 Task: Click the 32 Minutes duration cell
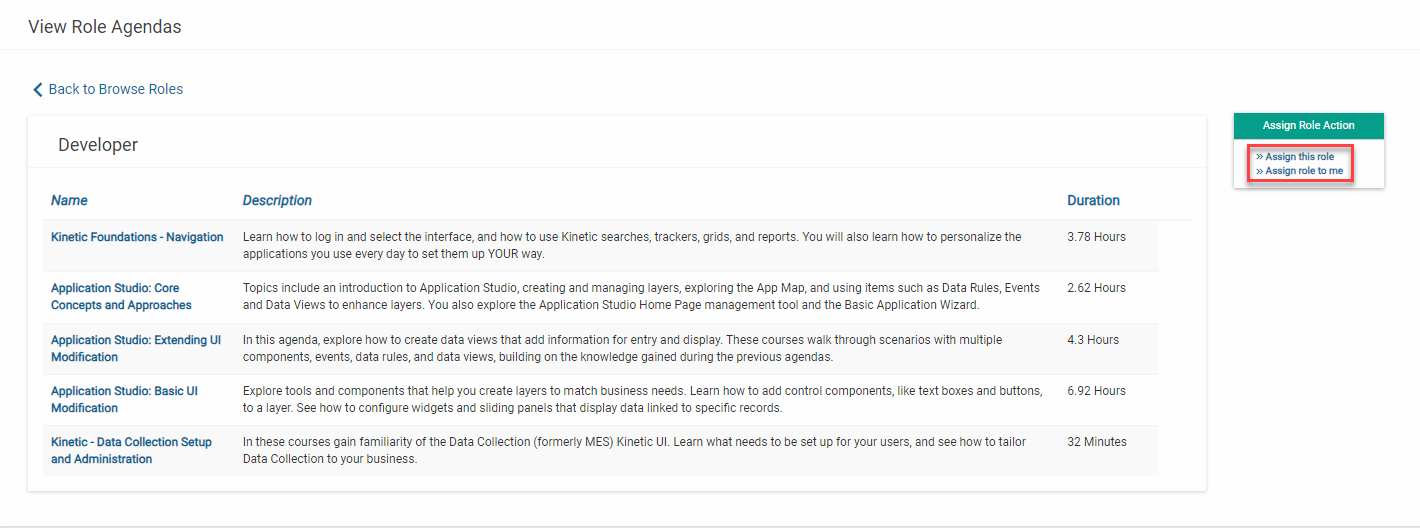tap(1097, 442)
